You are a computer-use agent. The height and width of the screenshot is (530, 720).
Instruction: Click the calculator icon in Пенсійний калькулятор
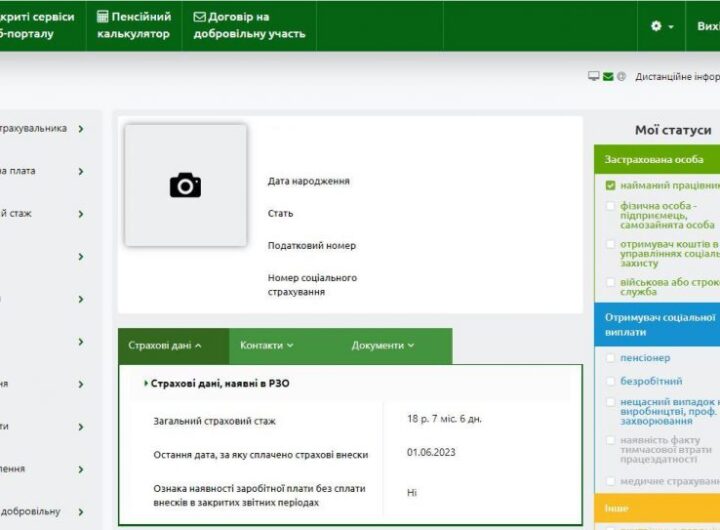pyautogui.click(x=103, y=17)
